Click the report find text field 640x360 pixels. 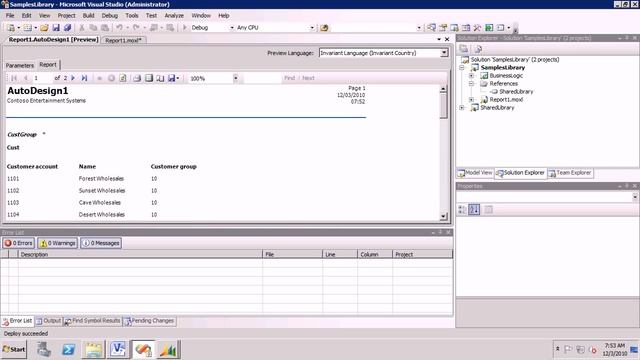(262, 78)
